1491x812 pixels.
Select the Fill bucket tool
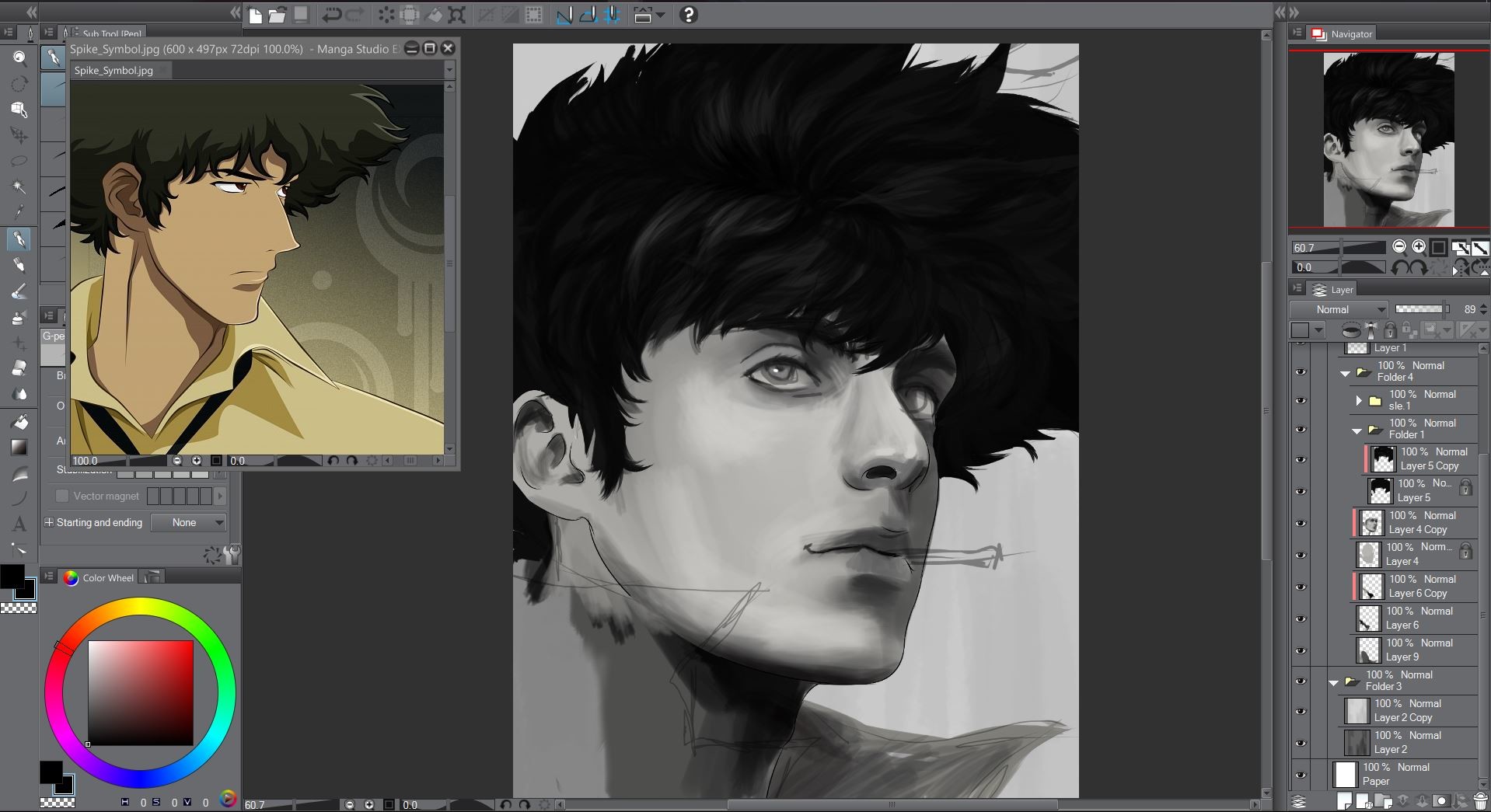click(19, 422)
